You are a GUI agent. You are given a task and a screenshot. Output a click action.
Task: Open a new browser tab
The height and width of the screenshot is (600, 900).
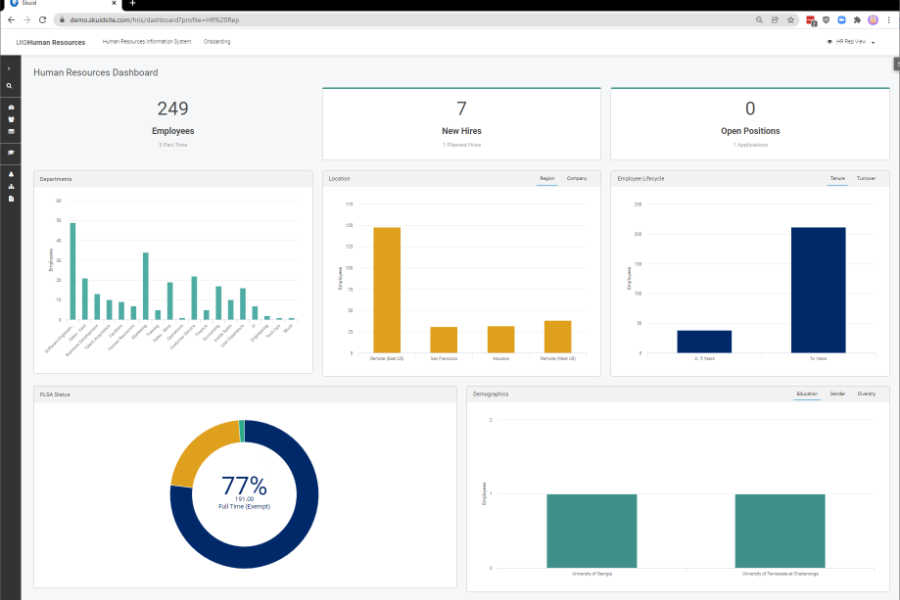pyautogui.click(x=133, y=3)
